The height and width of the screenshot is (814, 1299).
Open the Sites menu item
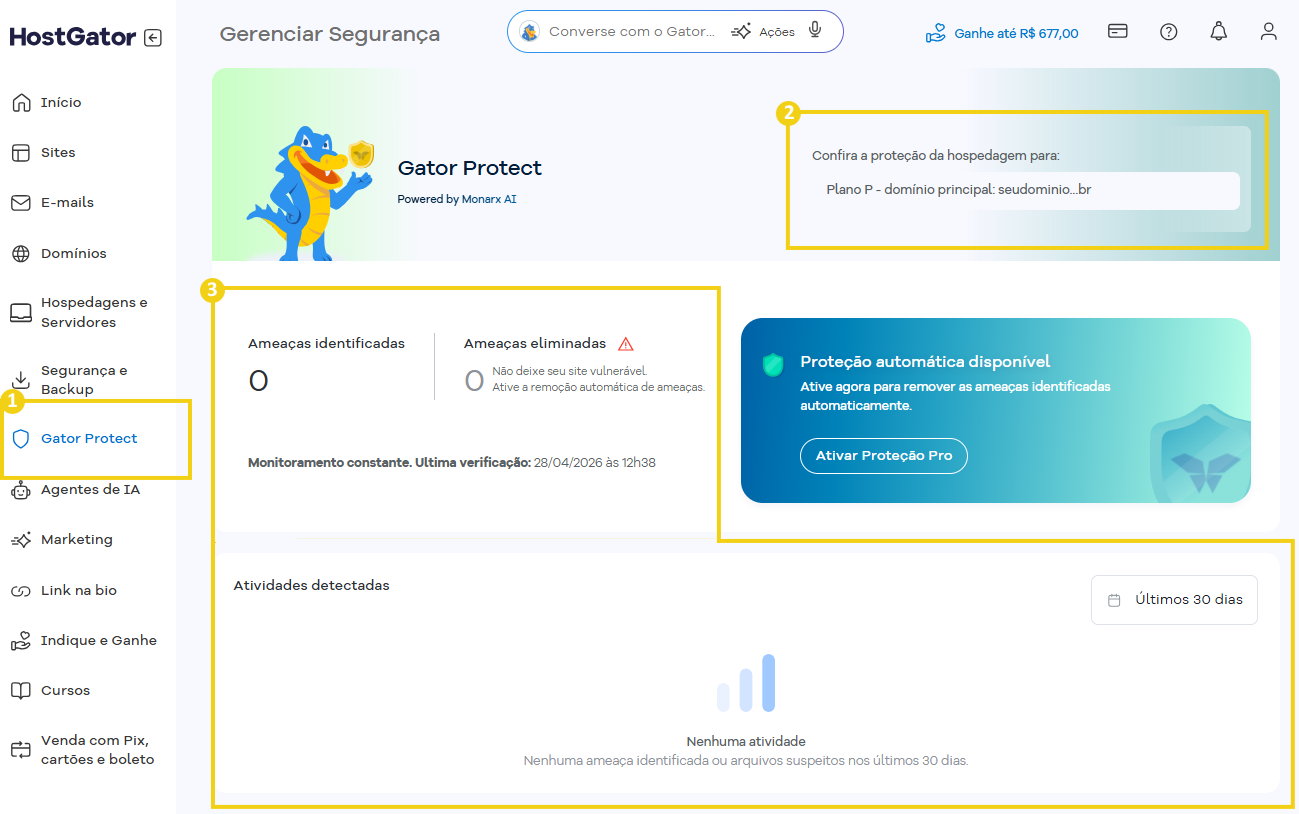[x=58, y=152]
